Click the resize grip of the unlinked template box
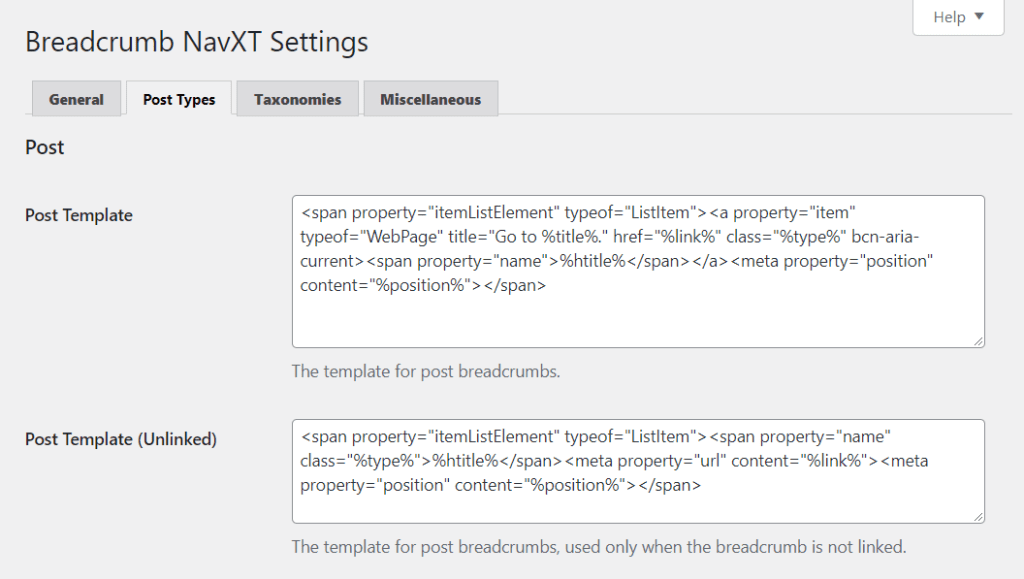 977,515
